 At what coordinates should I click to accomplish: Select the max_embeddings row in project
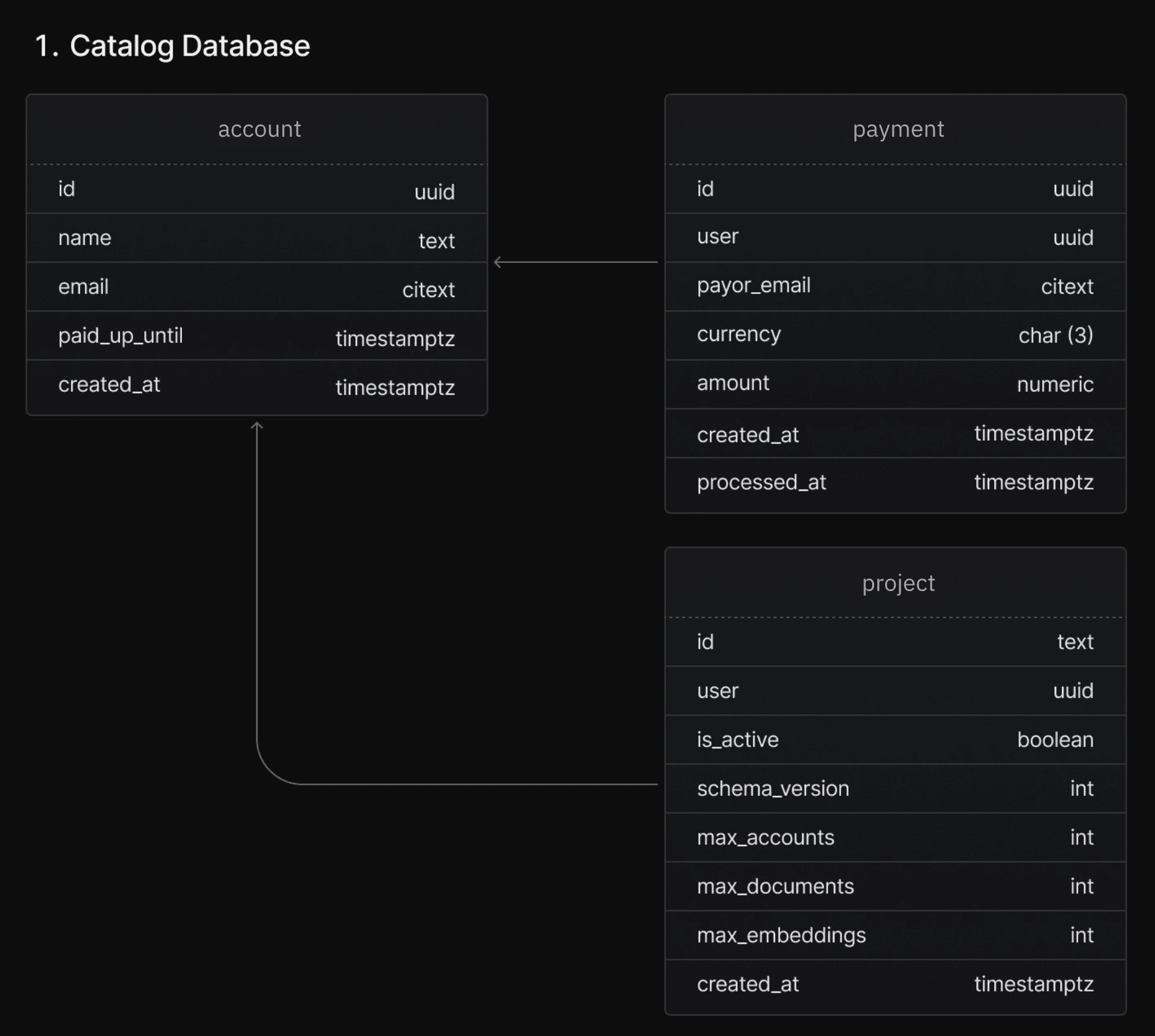click(895, 935)
